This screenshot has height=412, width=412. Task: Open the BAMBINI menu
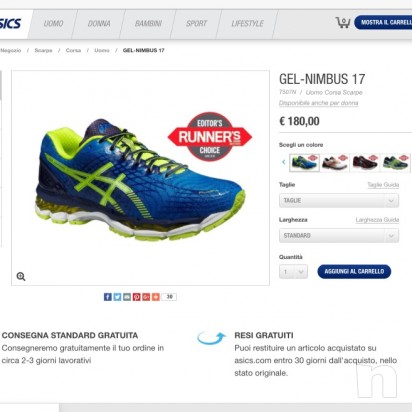(148, 24)
